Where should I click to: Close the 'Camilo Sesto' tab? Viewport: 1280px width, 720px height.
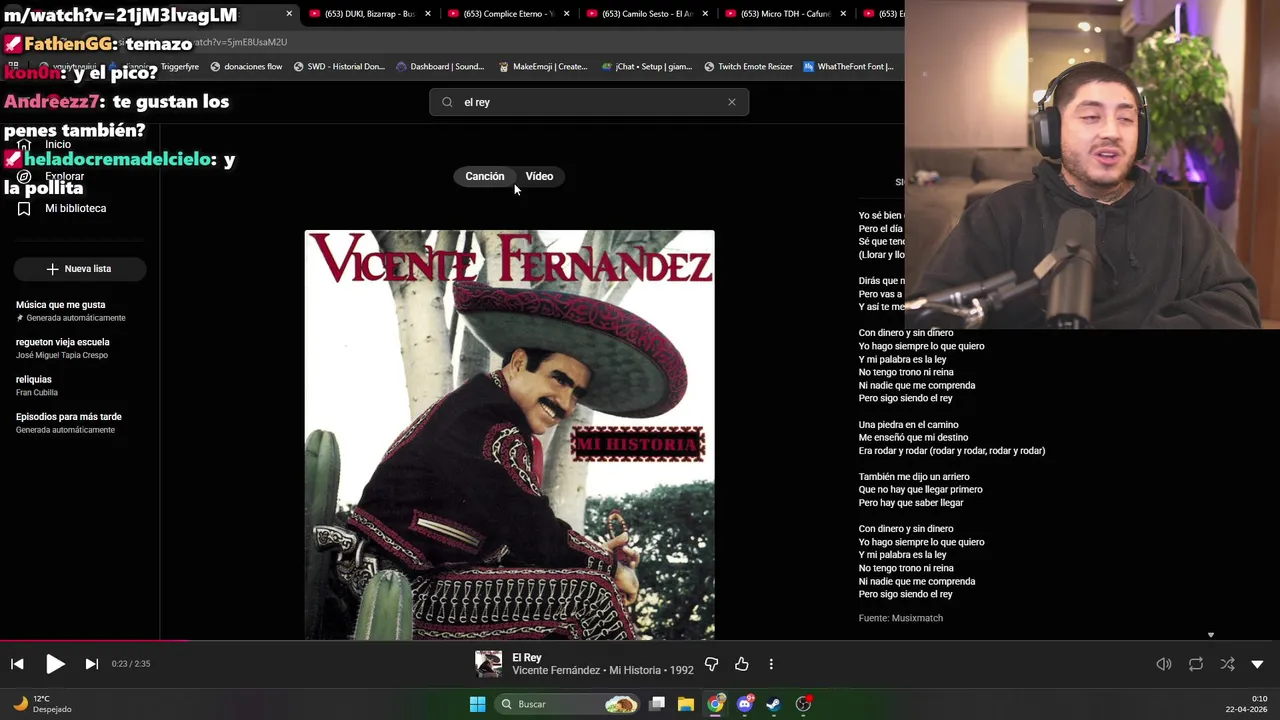705,14
